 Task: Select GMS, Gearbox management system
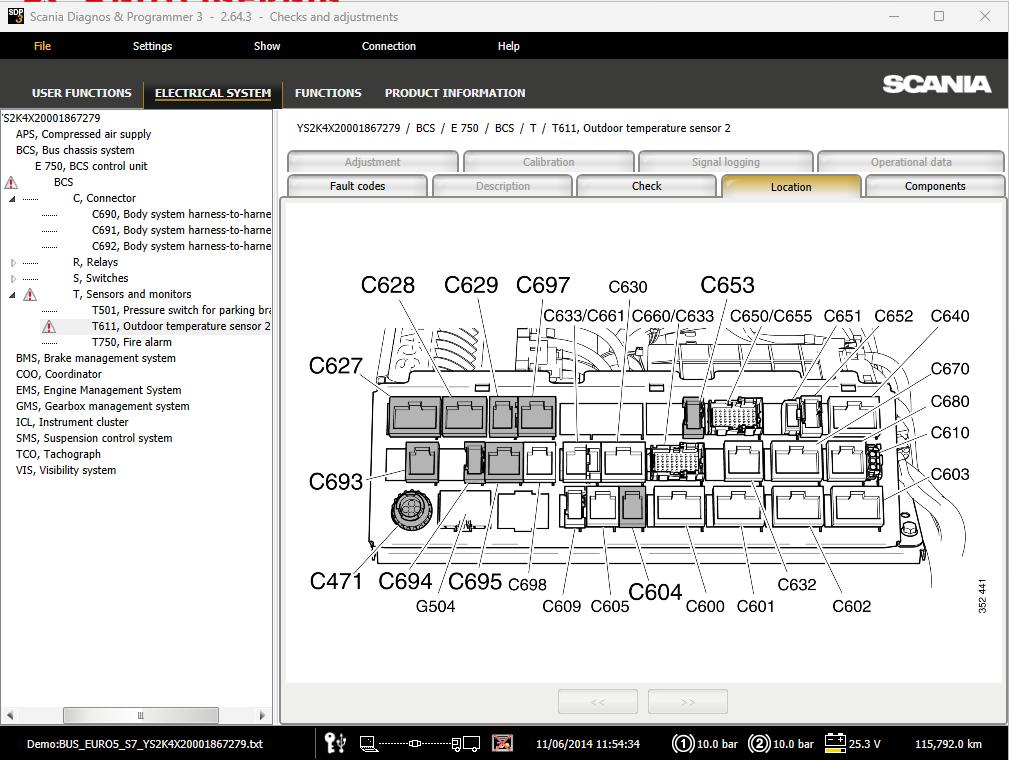[x=102, y=407]
